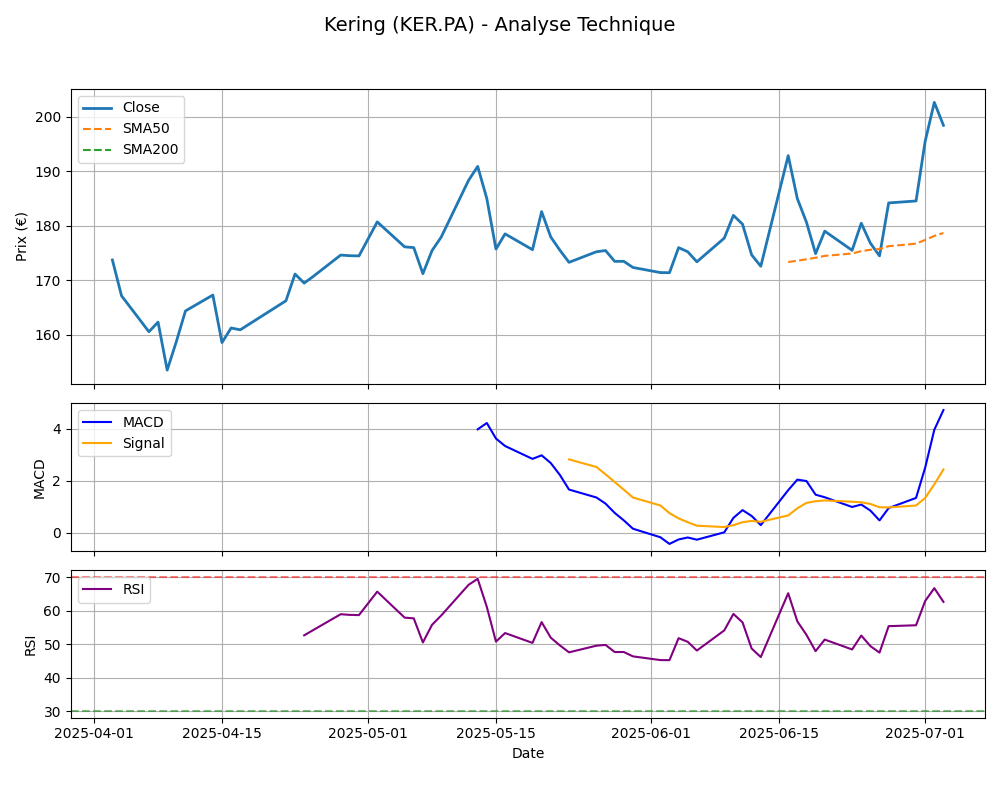Click the 2025-06-01 date tick label

click(x=651, y=732)
